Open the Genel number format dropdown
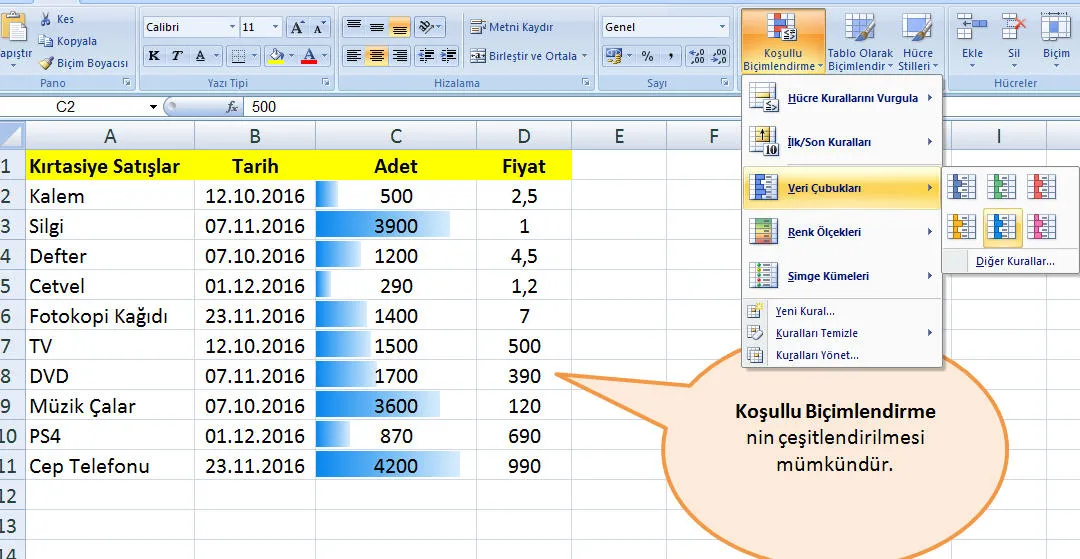This screenshot has height=559, width=1080. tap(722, 27)
